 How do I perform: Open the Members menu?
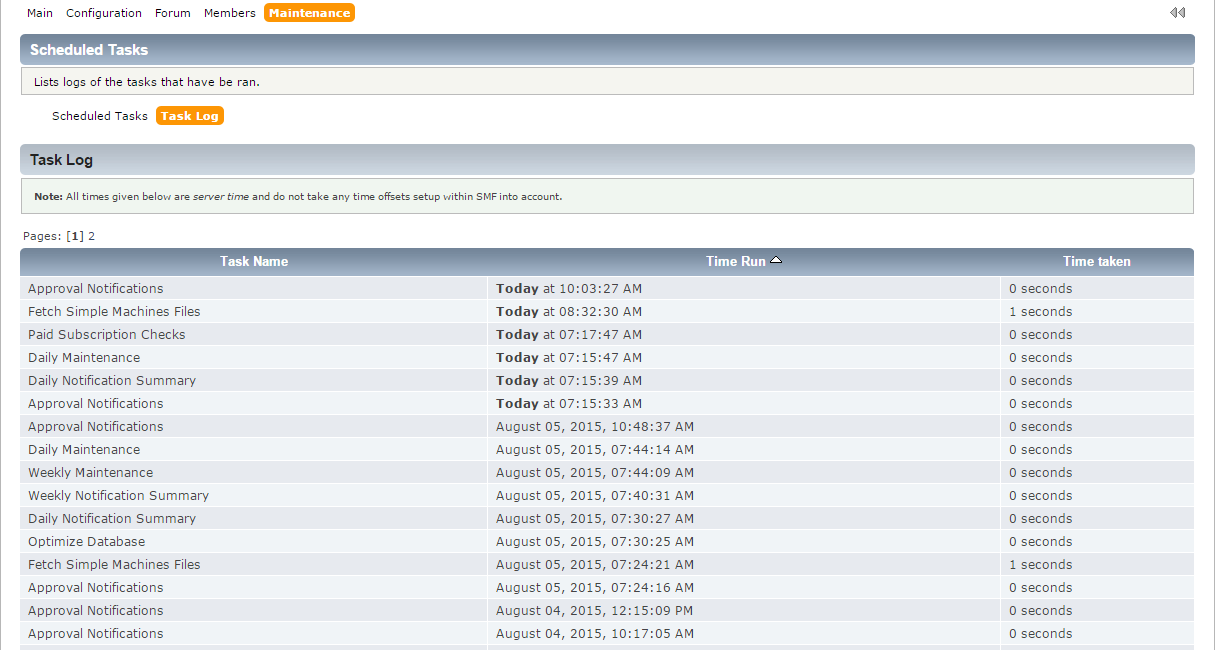(x=230, y=13)
